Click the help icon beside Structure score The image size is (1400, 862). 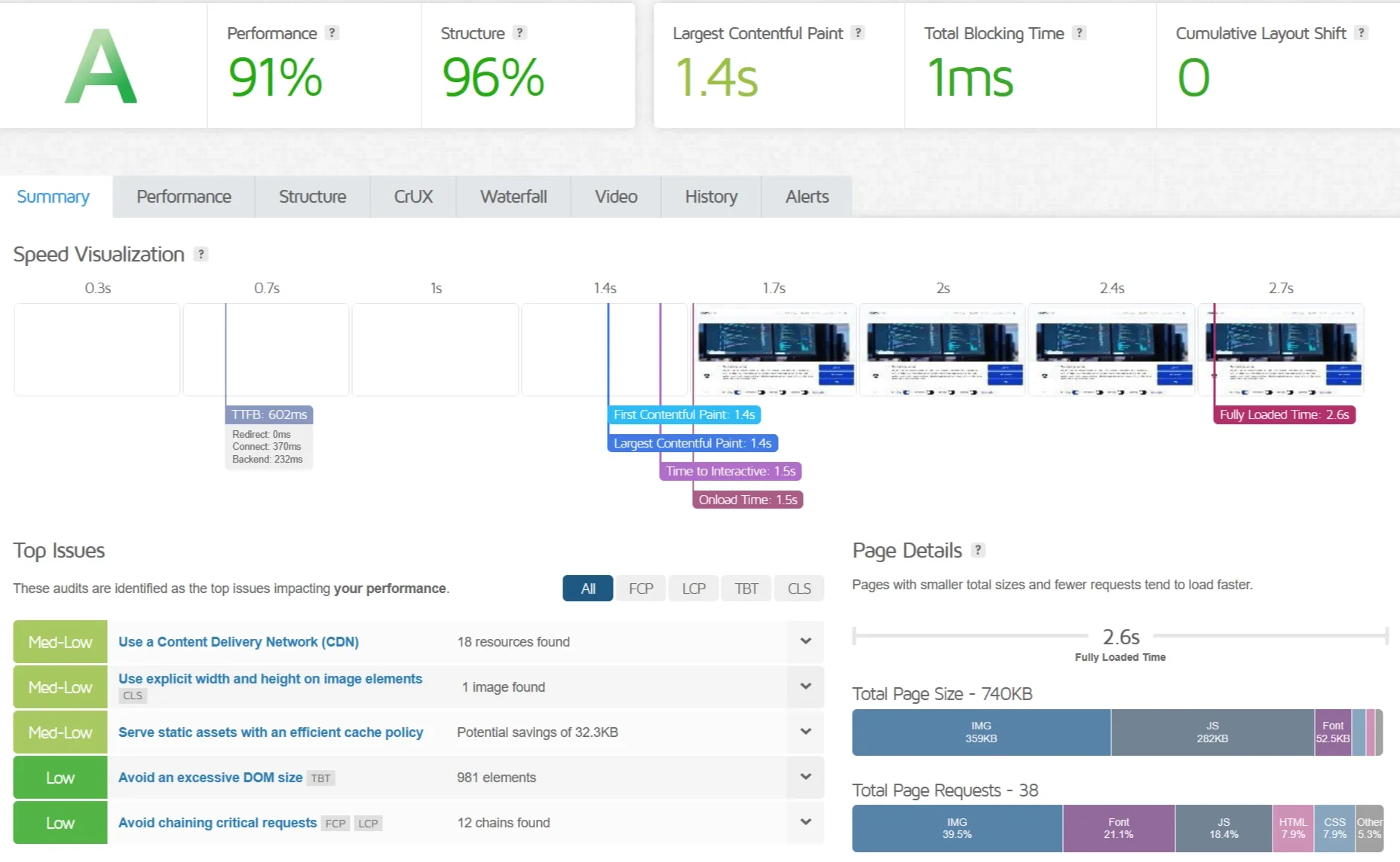[519, 33]
